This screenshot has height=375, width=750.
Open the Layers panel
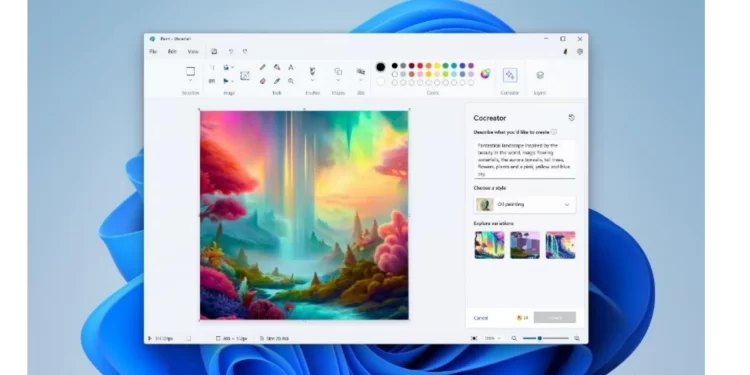click(540, 75)
